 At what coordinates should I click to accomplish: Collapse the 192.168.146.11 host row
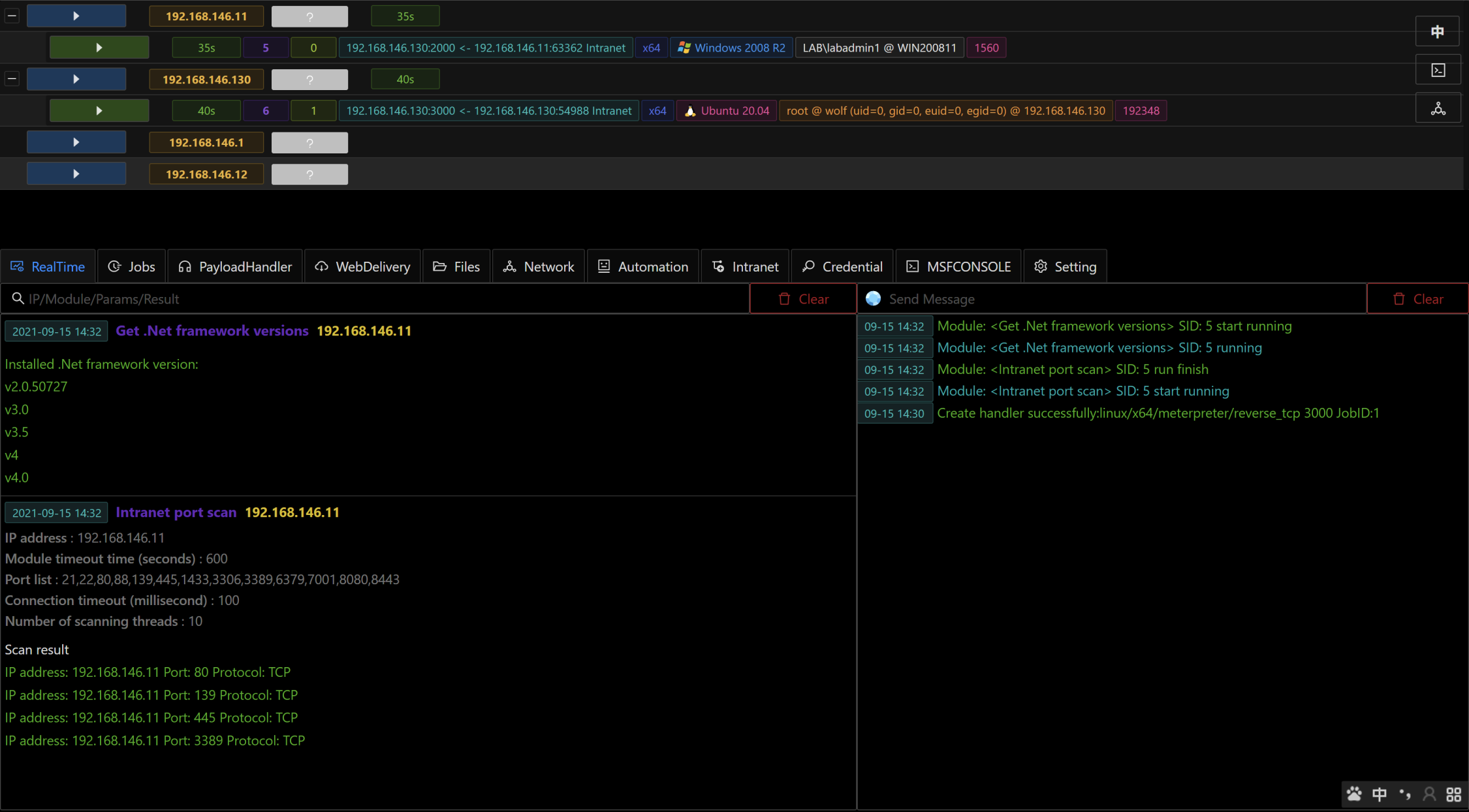[x=12, y=16]
